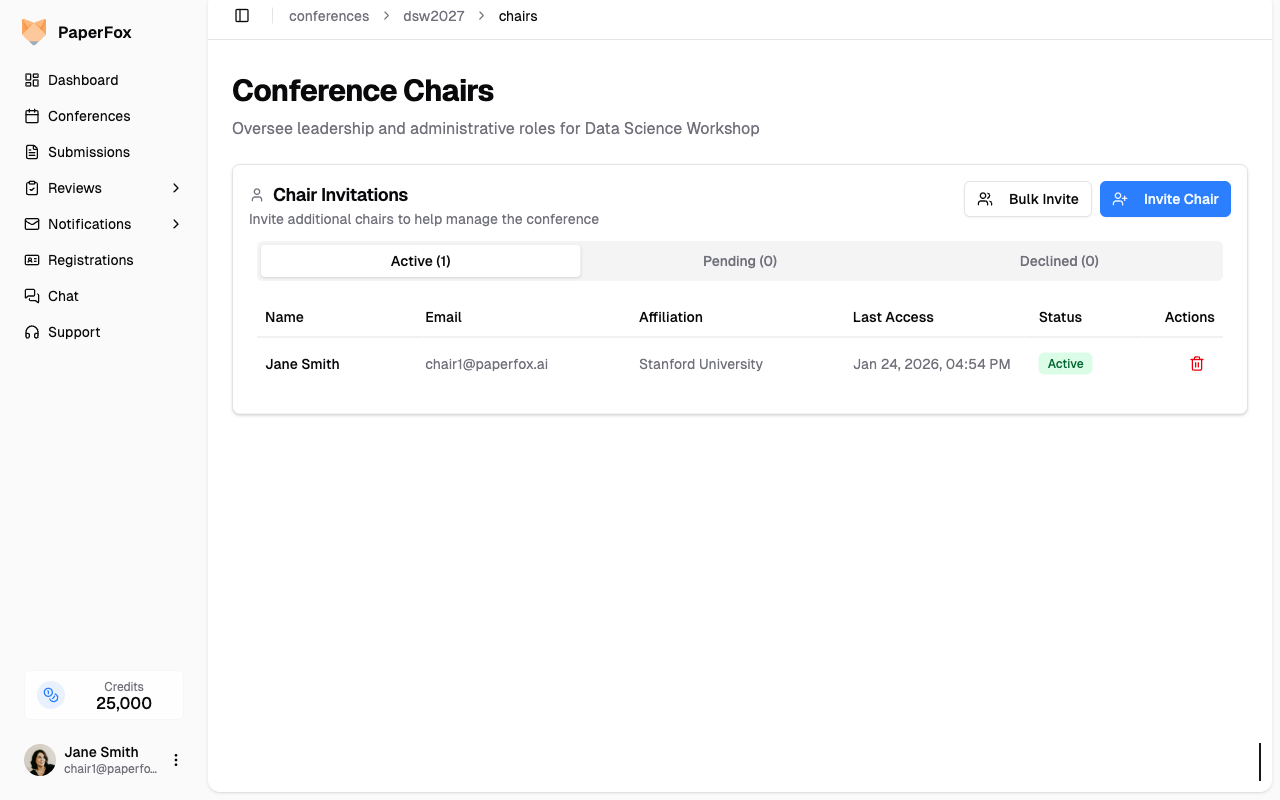
Task: Switch to the Declined (0) tab
Action: coord(1059,261)
